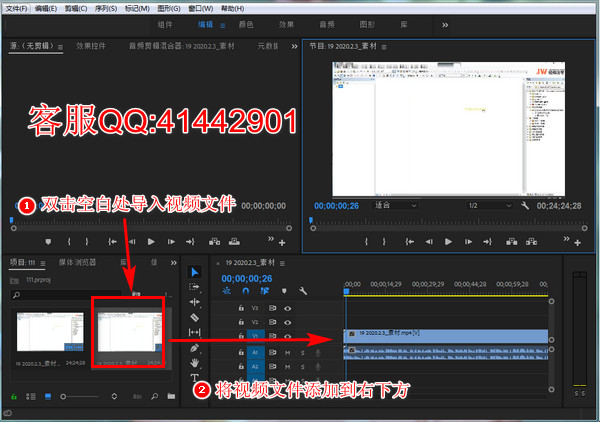Open the 适合 zoom level dropdown
This screenshot has width=600, height=422.
click(395, 205)
